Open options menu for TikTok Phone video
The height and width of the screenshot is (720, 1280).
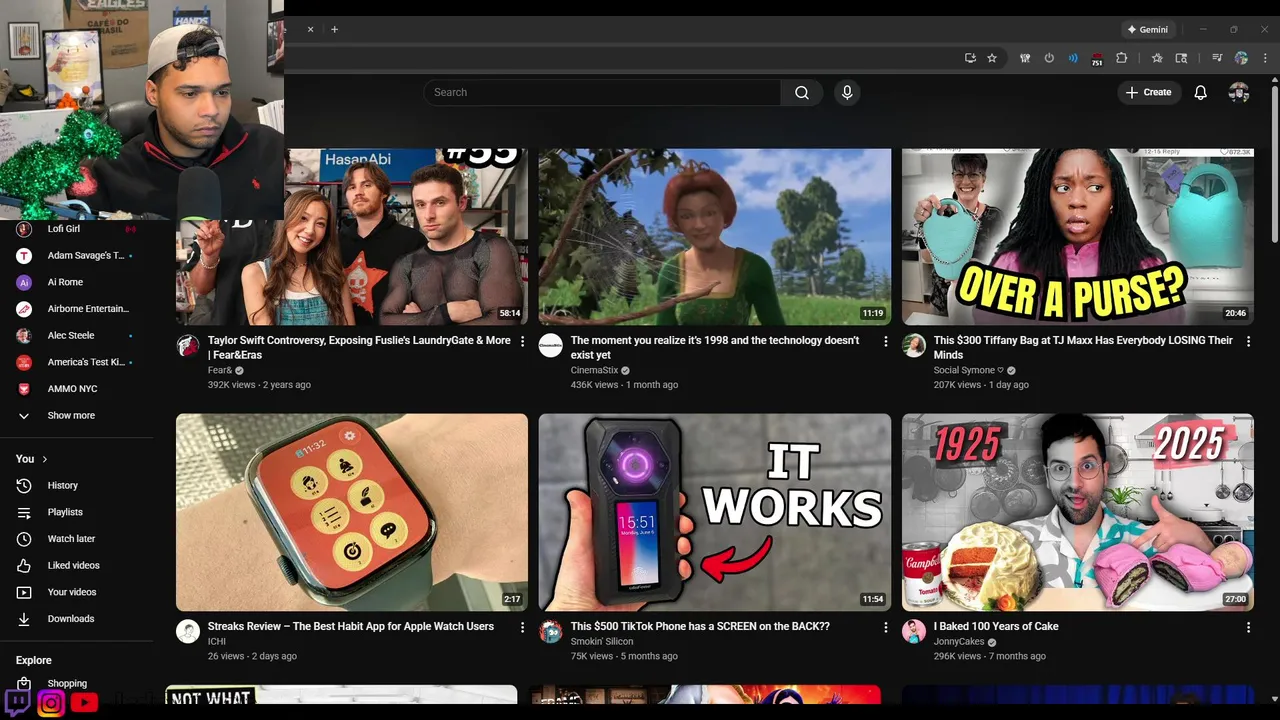click(885, 627)
